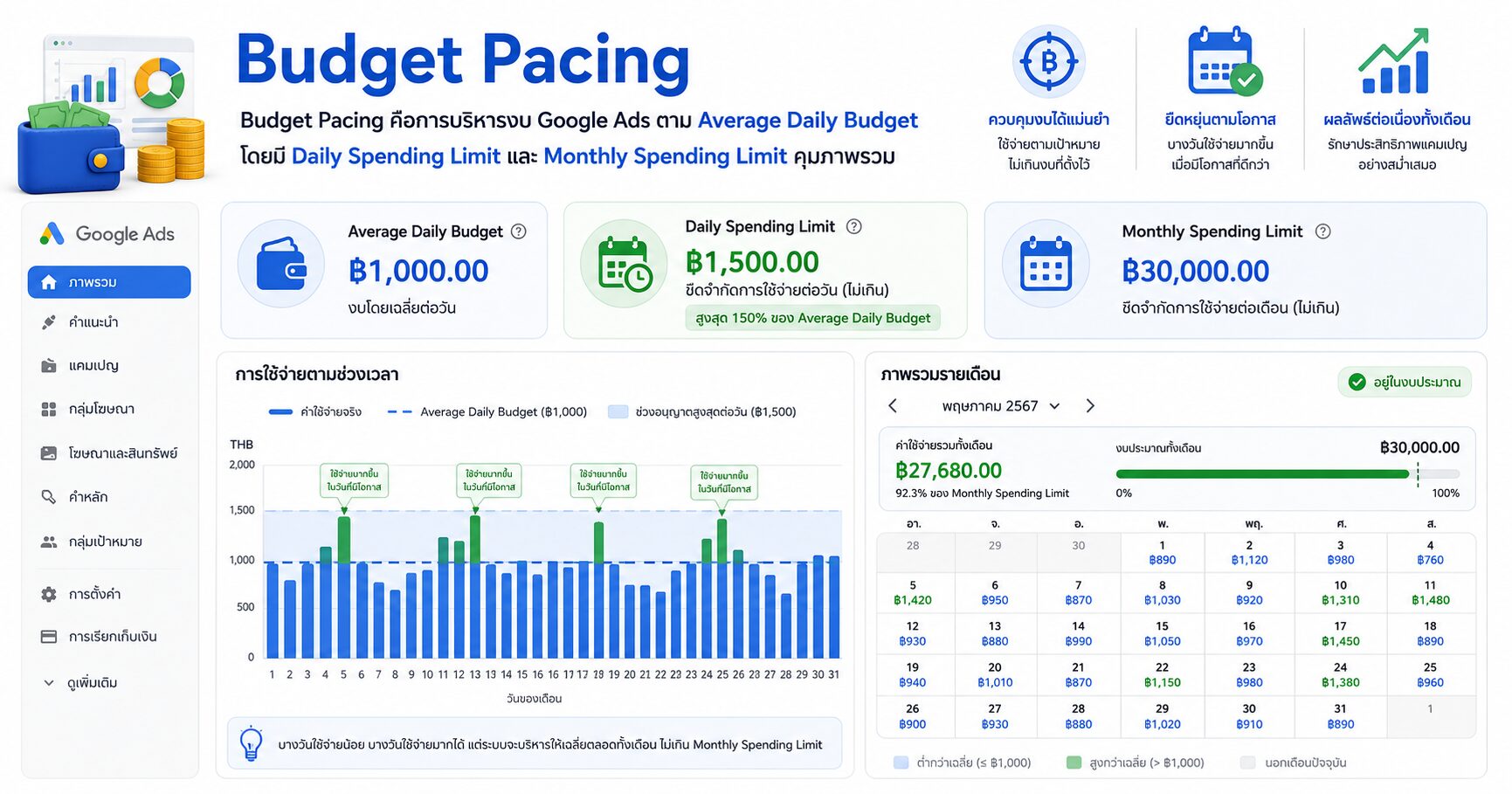The image size is (1512, 794).
Task: Click help icon beside Average Daily Budget
Action: click(x=519, y=231)
